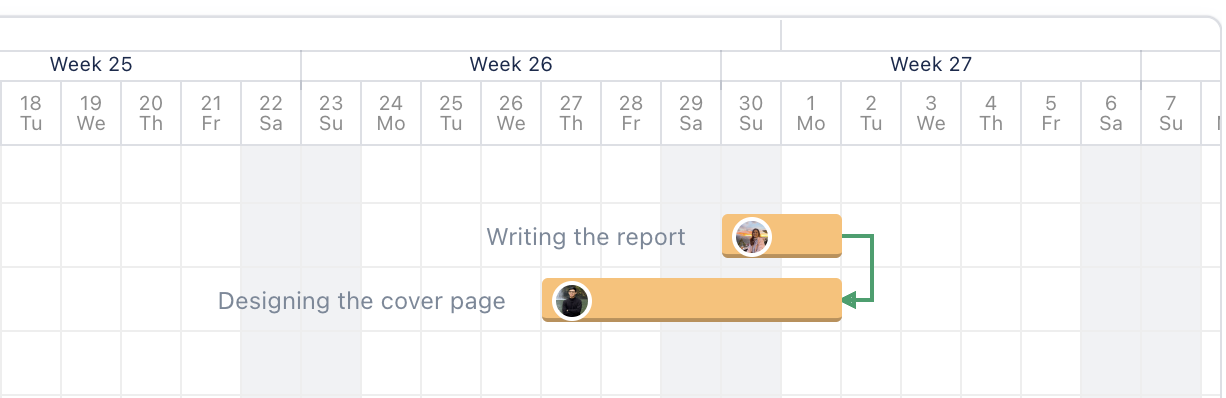Select the 24 Mo date column header
Image resolution: width=1226 pixels, height=398 pixels.
[x=391, y=113]
